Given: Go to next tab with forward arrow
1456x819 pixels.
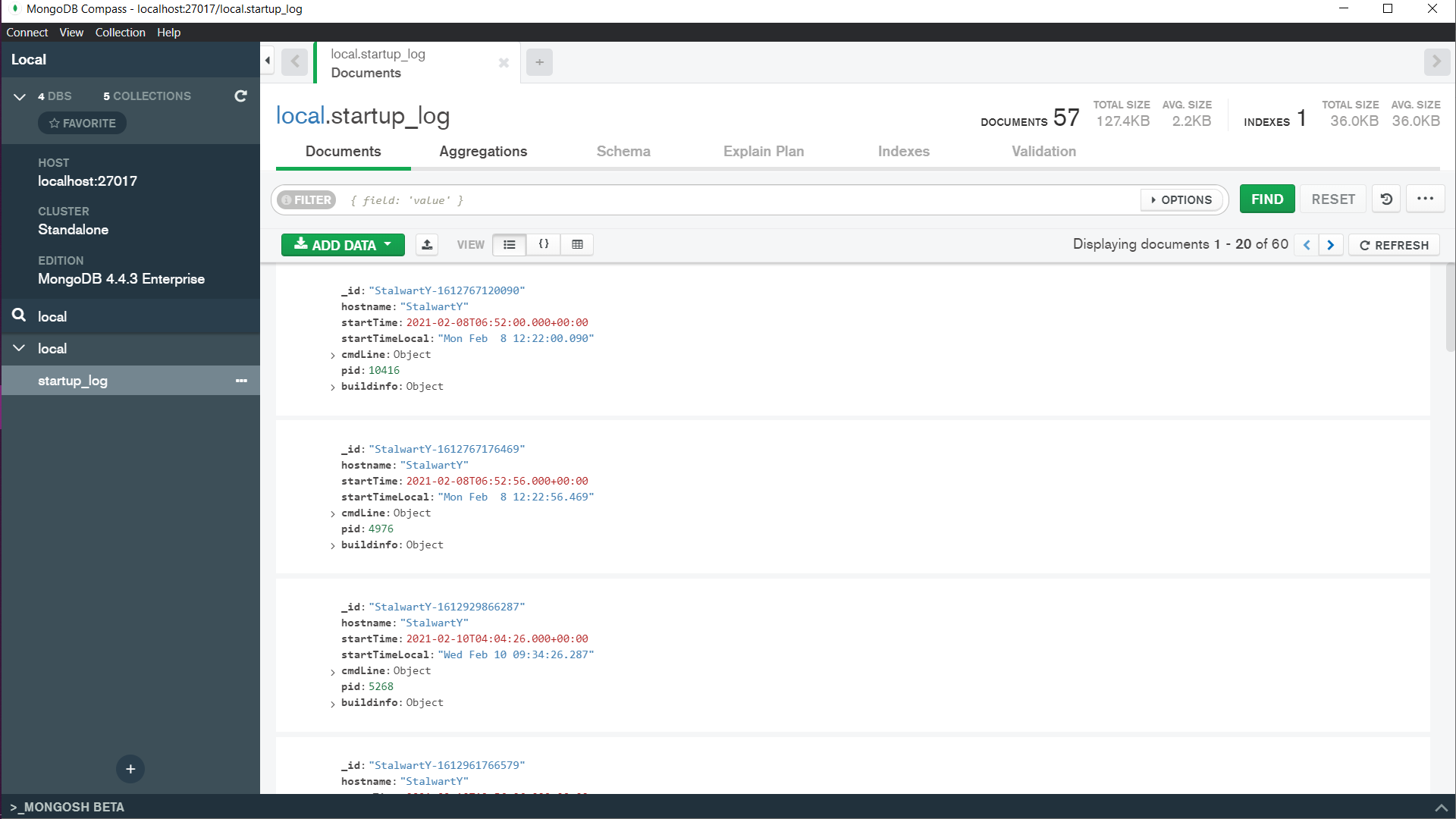Looking at the screenshot, I should [1436, 61].
